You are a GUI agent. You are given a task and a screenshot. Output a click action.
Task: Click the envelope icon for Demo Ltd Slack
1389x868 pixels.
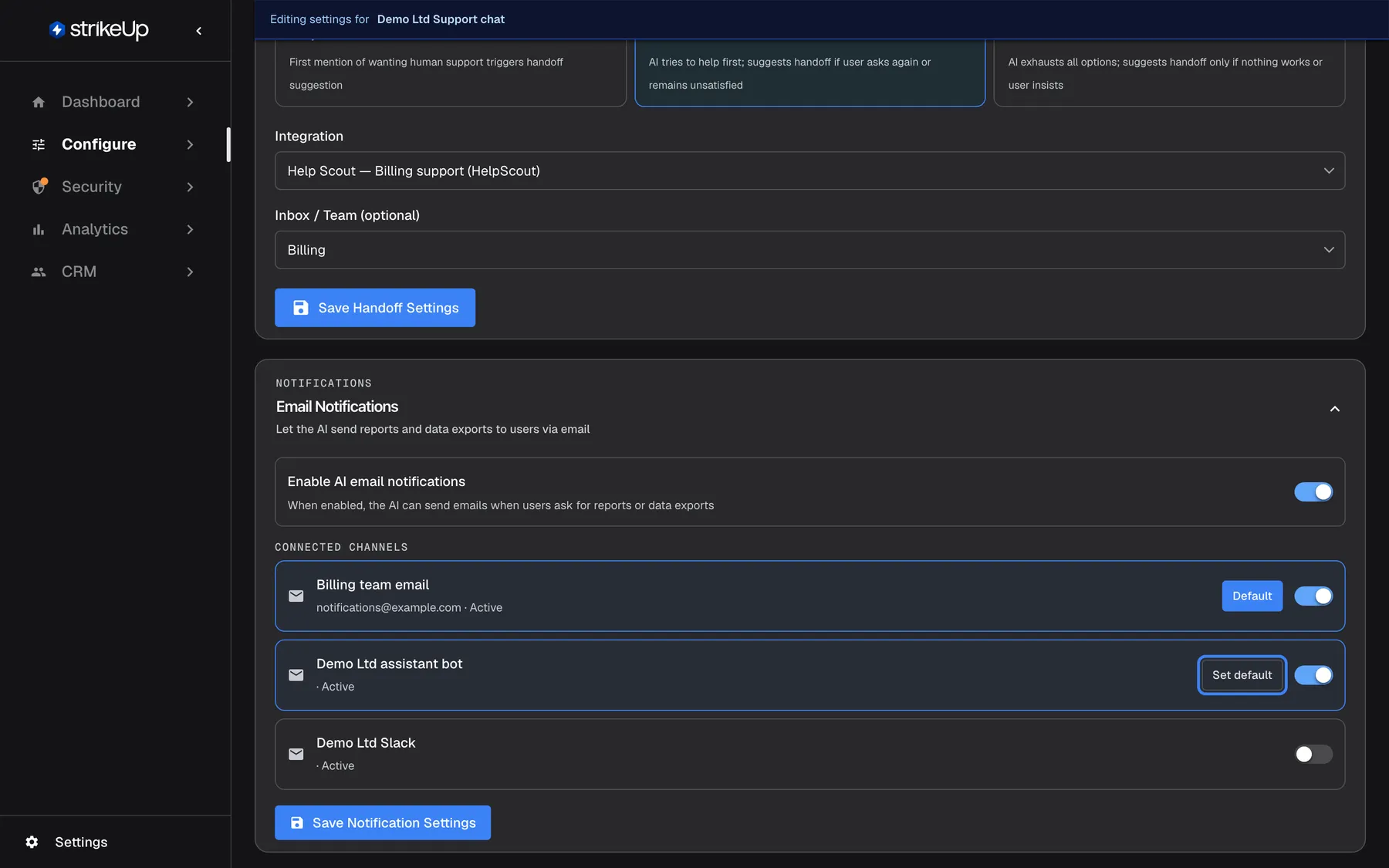point(296,754)
